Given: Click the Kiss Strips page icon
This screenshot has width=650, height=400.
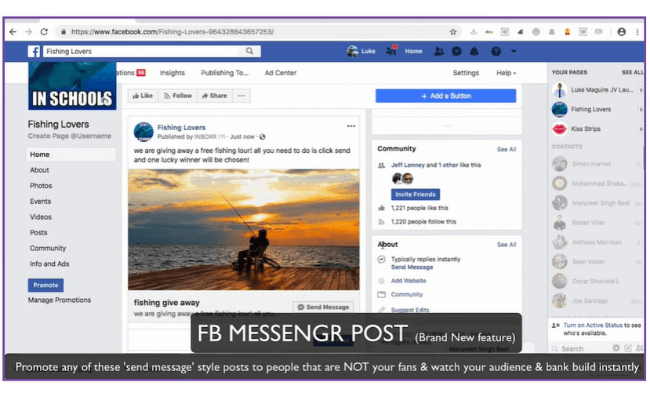Looking at the screenshot, I should click(x=559, y=129).
